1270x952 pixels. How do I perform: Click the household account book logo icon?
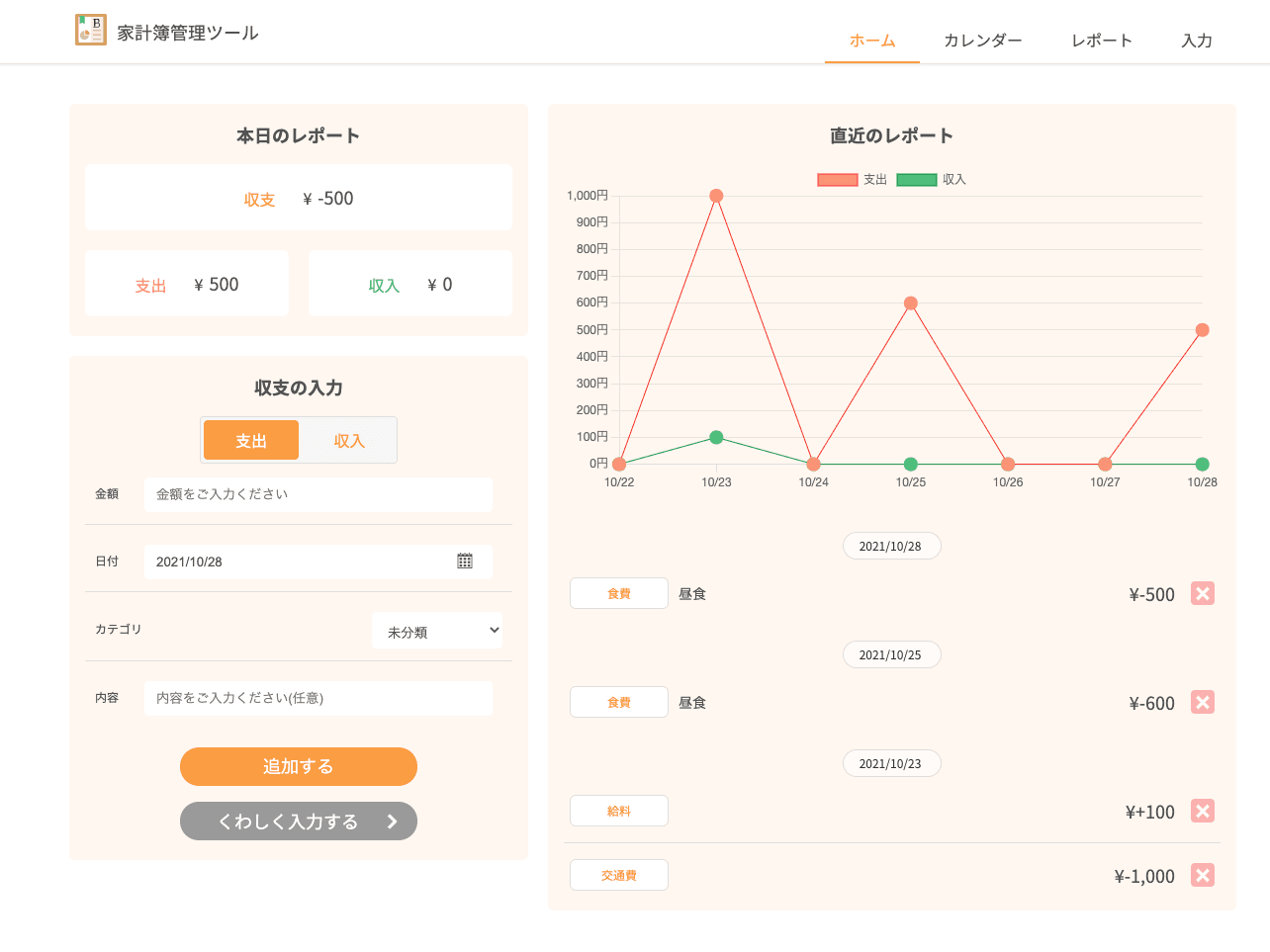[91, 30]
